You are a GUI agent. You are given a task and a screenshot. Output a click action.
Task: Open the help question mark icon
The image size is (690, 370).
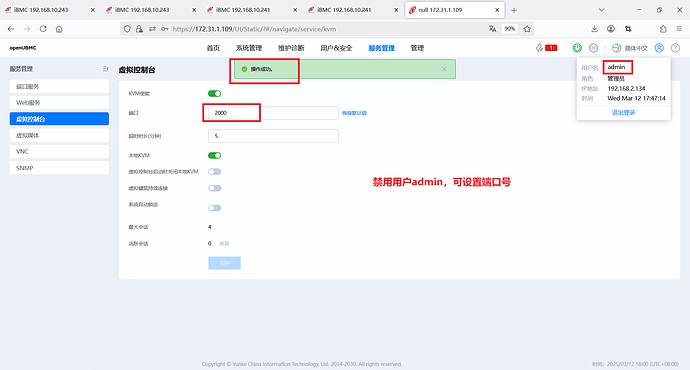[675, 48]
